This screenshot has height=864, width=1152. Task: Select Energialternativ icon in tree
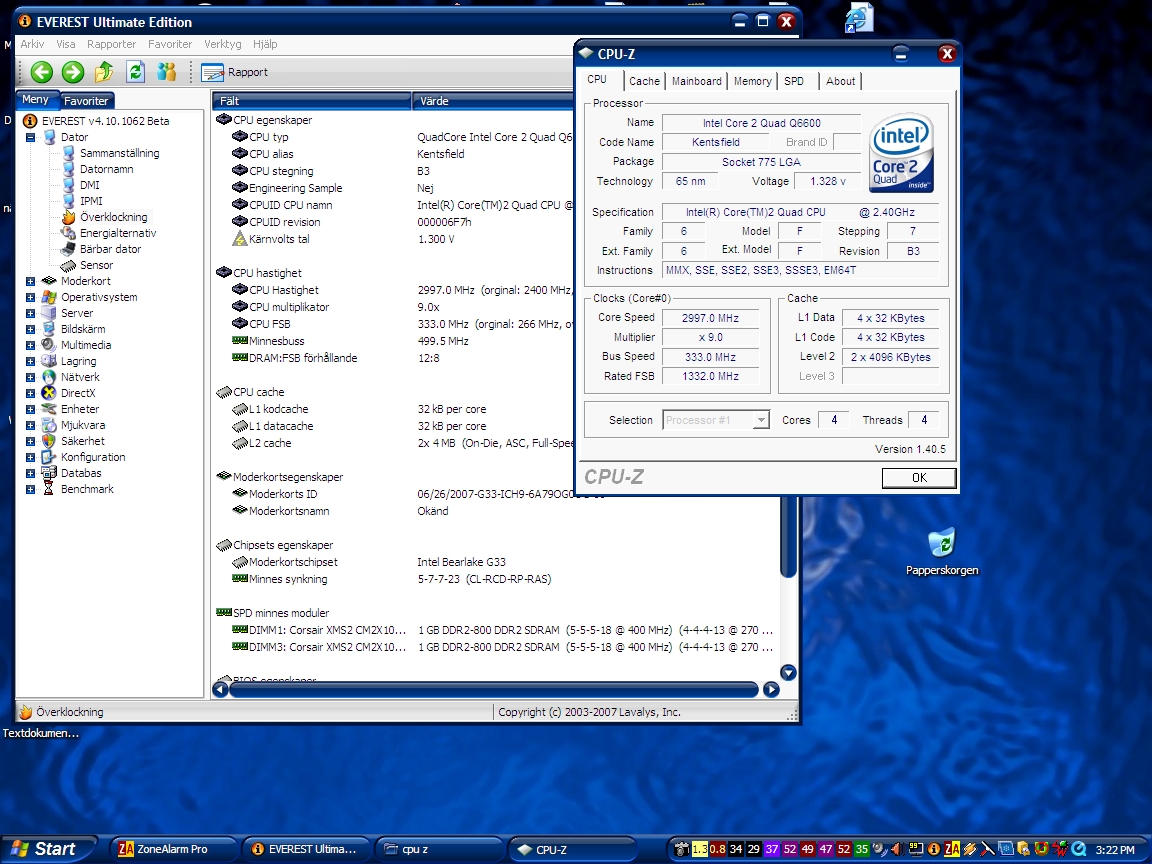(68, 233)
